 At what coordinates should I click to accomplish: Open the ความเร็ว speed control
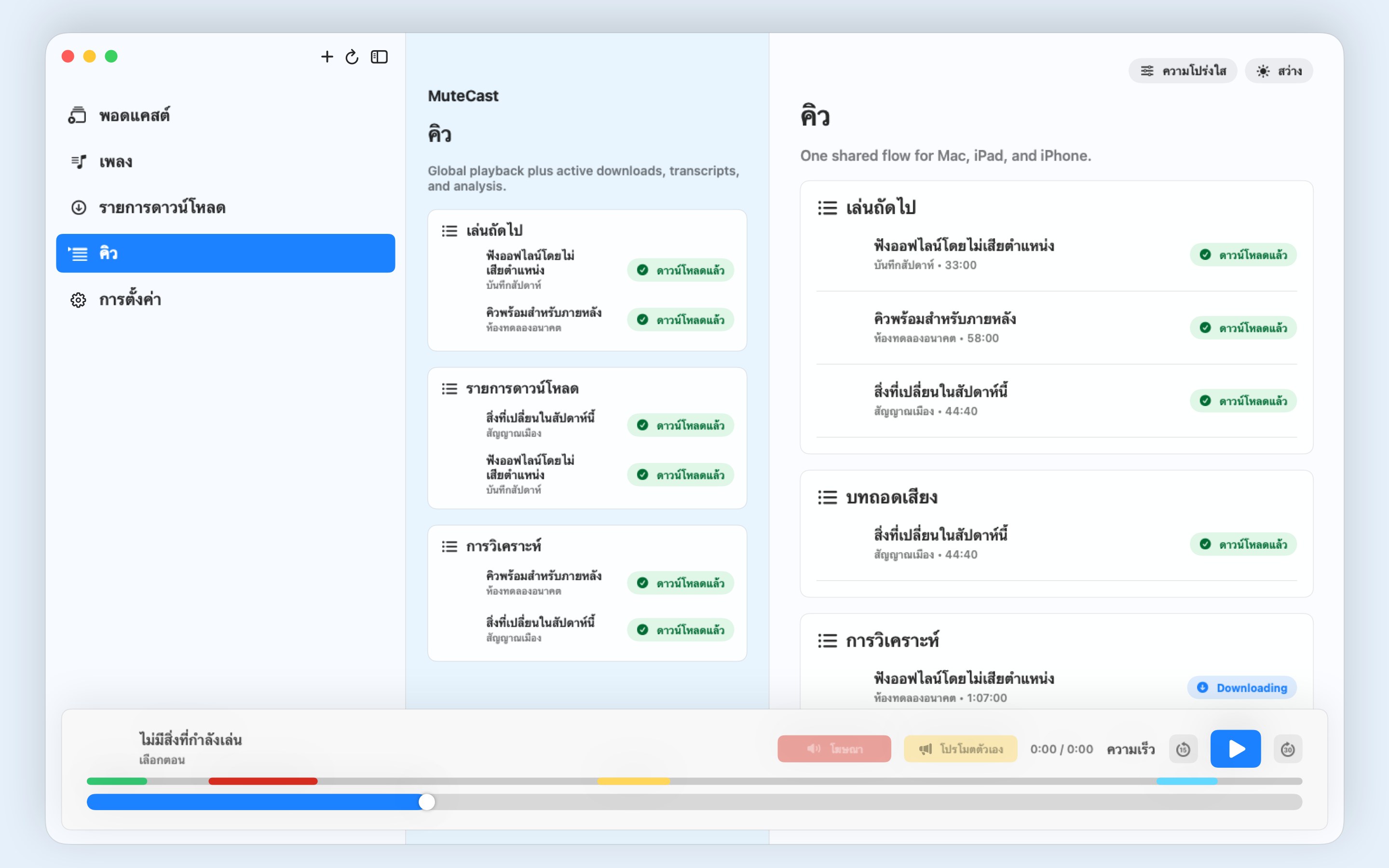(x=1130, y=749)
